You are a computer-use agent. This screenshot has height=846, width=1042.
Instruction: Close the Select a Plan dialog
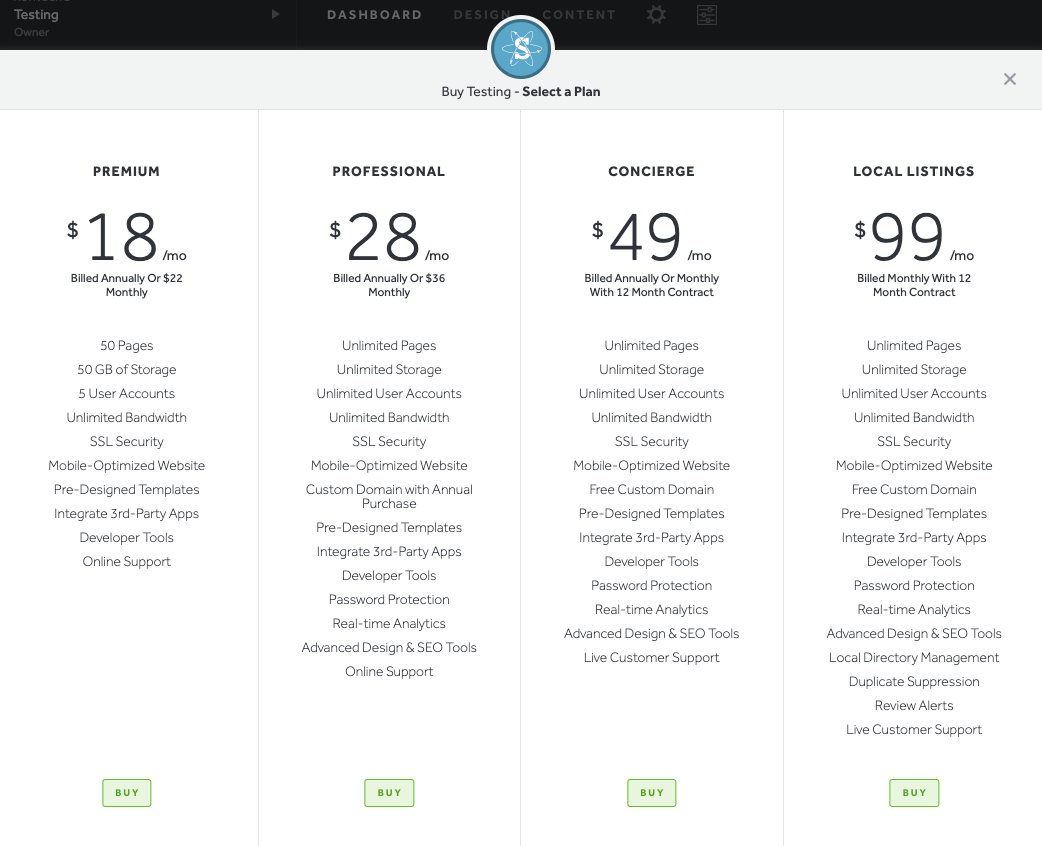tap(1009, 79)
